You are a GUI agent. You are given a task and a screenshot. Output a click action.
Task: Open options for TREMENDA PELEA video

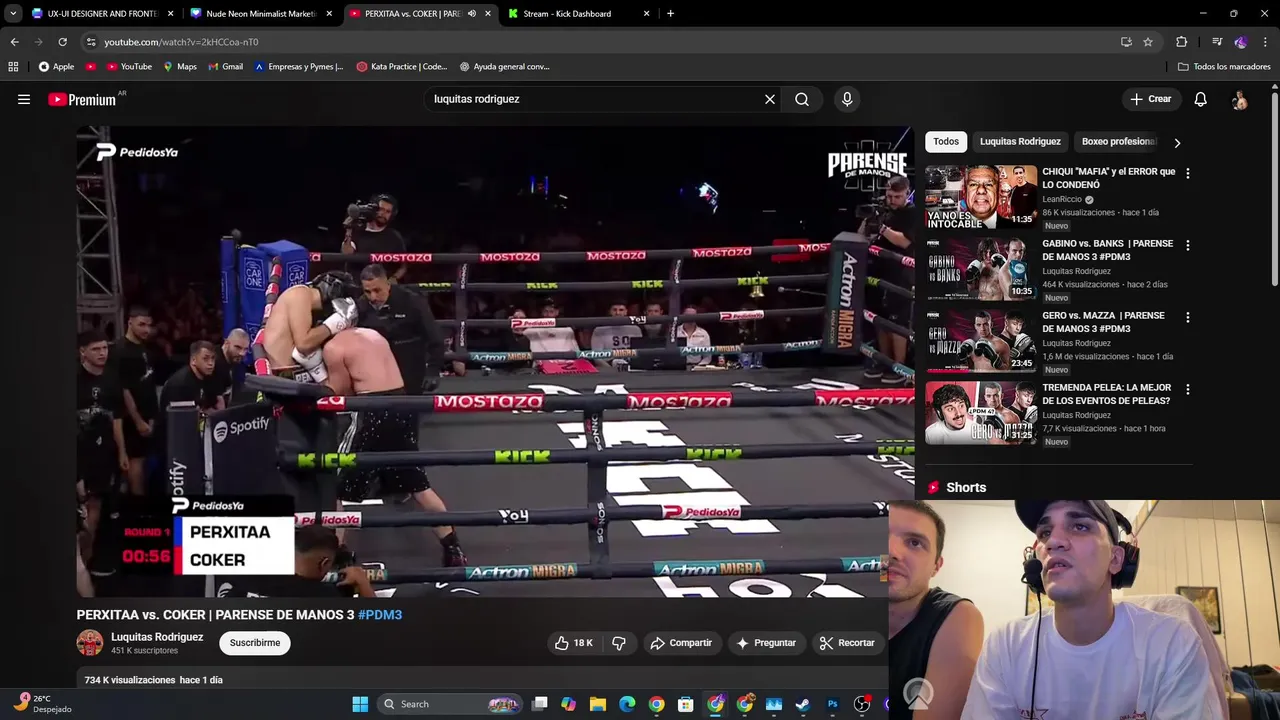[x=1187, y=389]
